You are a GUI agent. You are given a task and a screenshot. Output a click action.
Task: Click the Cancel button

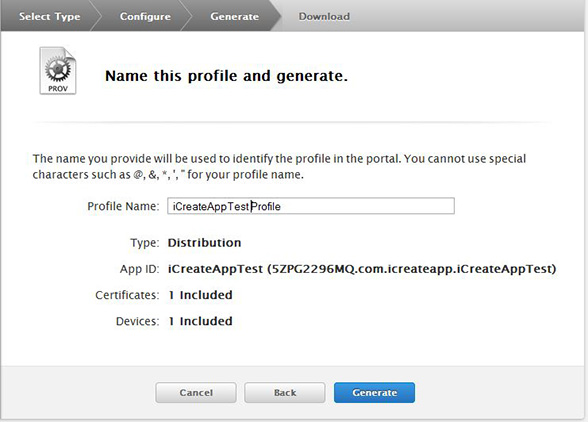(x=196, y=393)
